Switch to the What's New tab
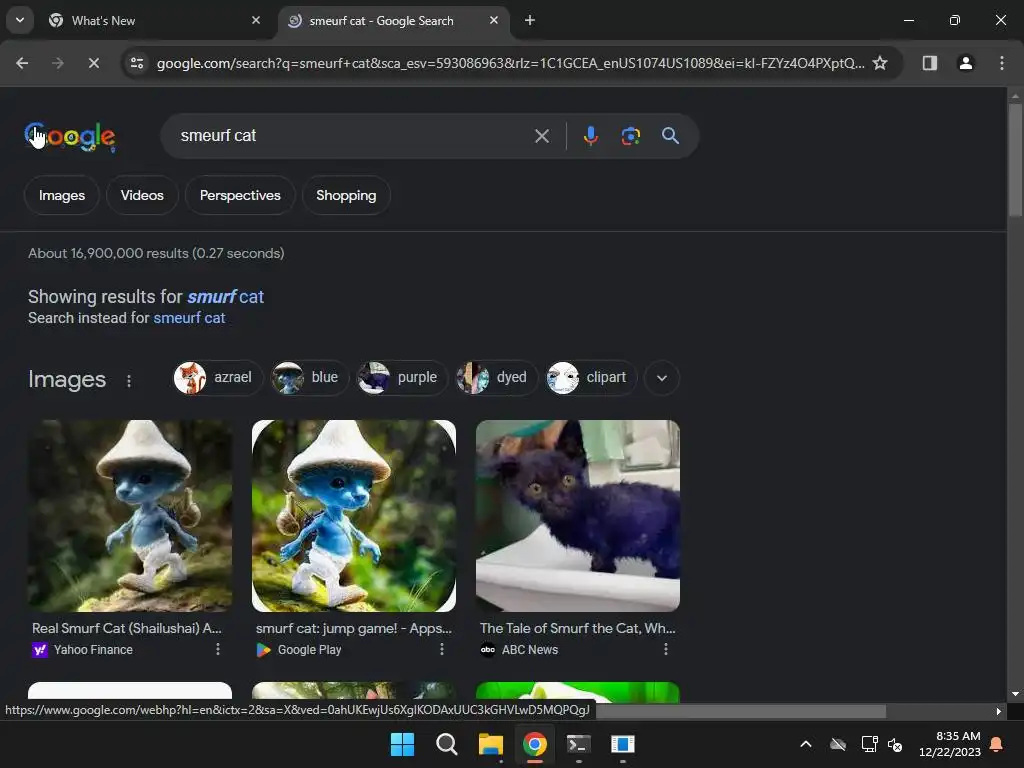Screen dimensions: 1024x768 pos(155,20)
